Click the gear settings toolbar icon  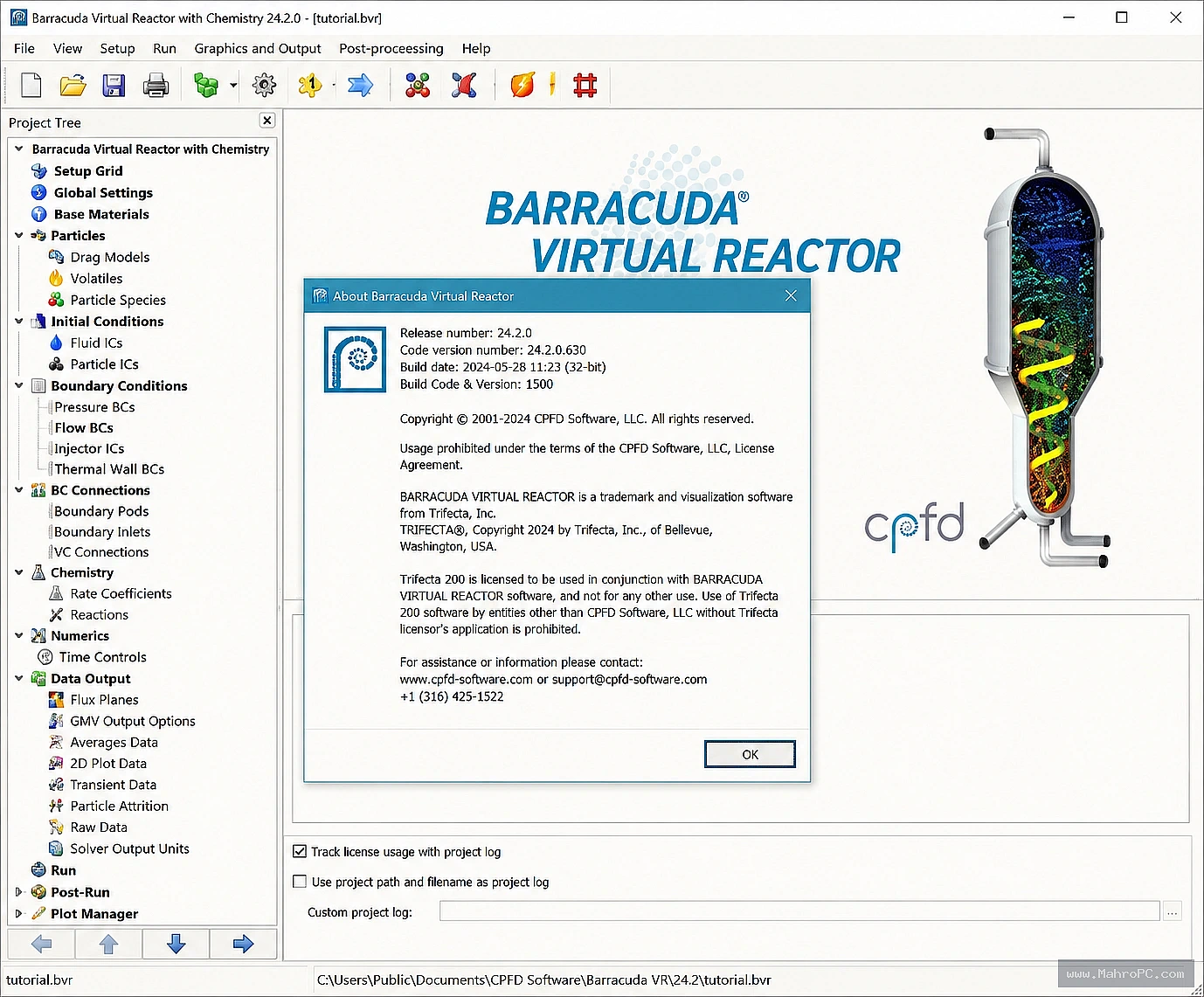click(x=264, y=85)
